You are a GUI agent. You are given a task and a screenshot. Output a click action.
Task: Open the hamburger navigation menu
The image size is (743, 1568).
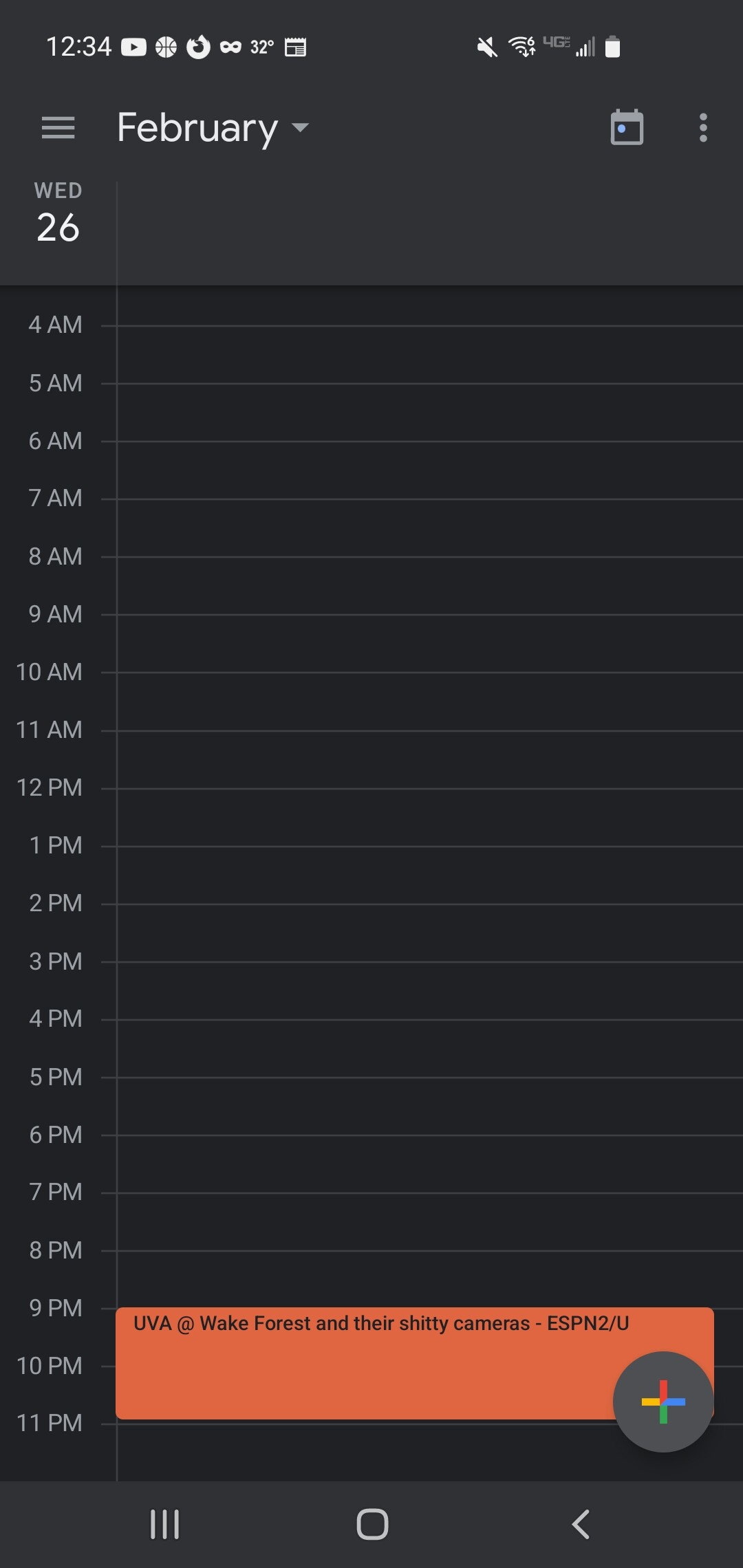(x=58, y=128)
